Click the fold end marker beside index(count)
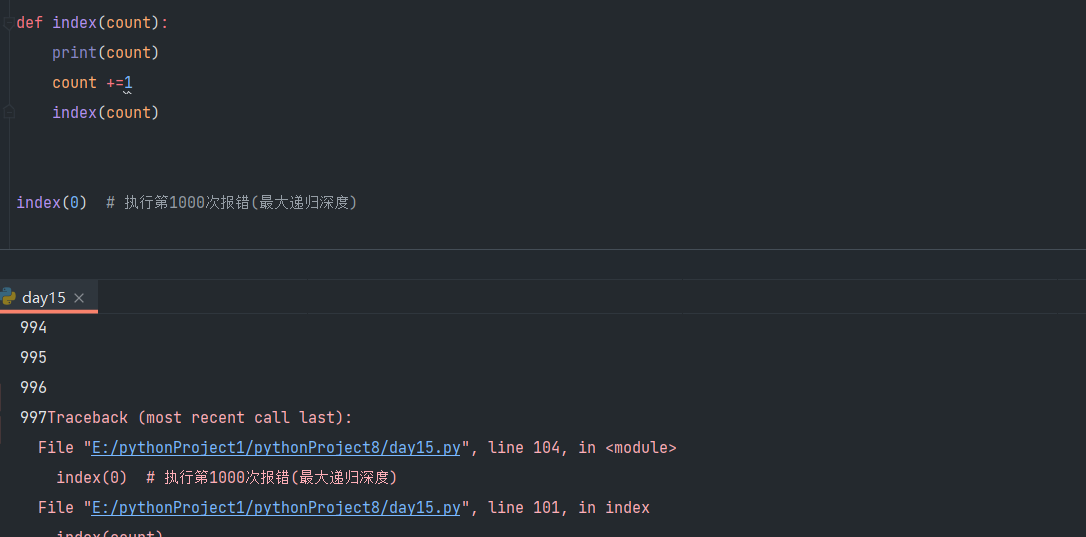 (x=8, y=113)
